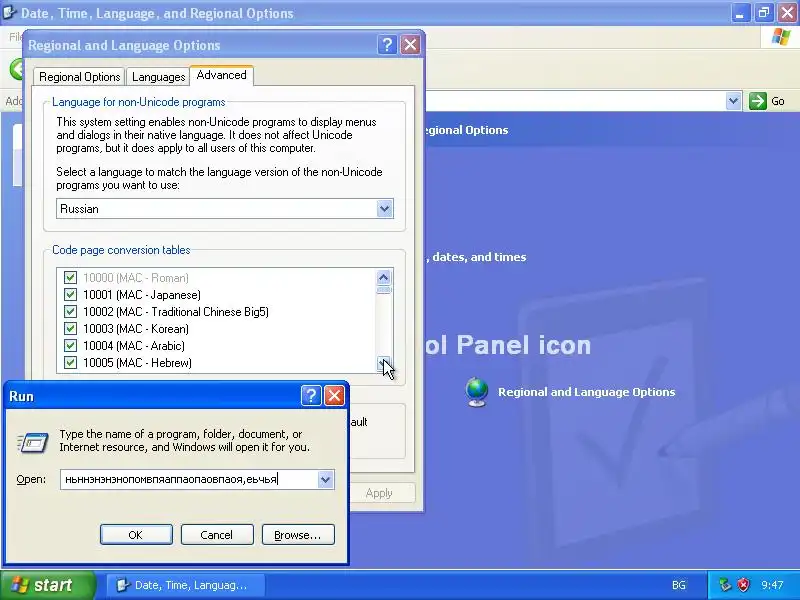Click Browse... in the Run dialog
The height and width of the screenshot is (600, 800).
coord(298,535)
